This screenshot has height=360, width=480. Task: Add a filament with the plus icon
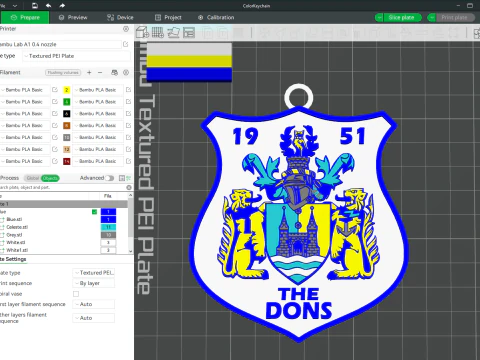[89, 72]
